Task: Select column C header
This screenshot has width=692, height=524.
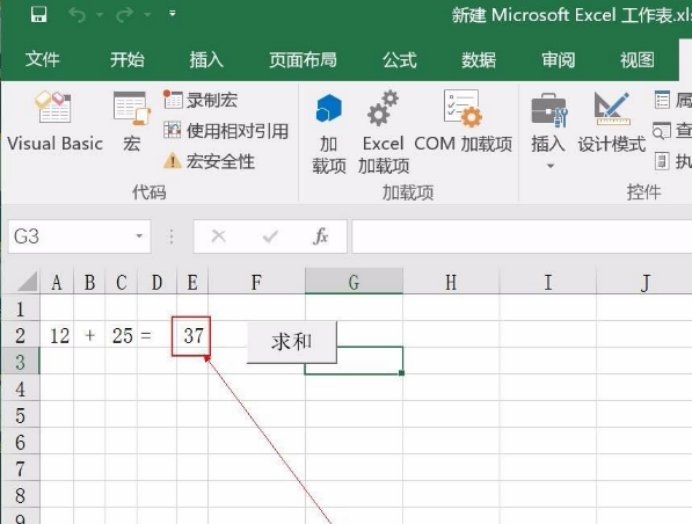Action: (x=121, y=282)
